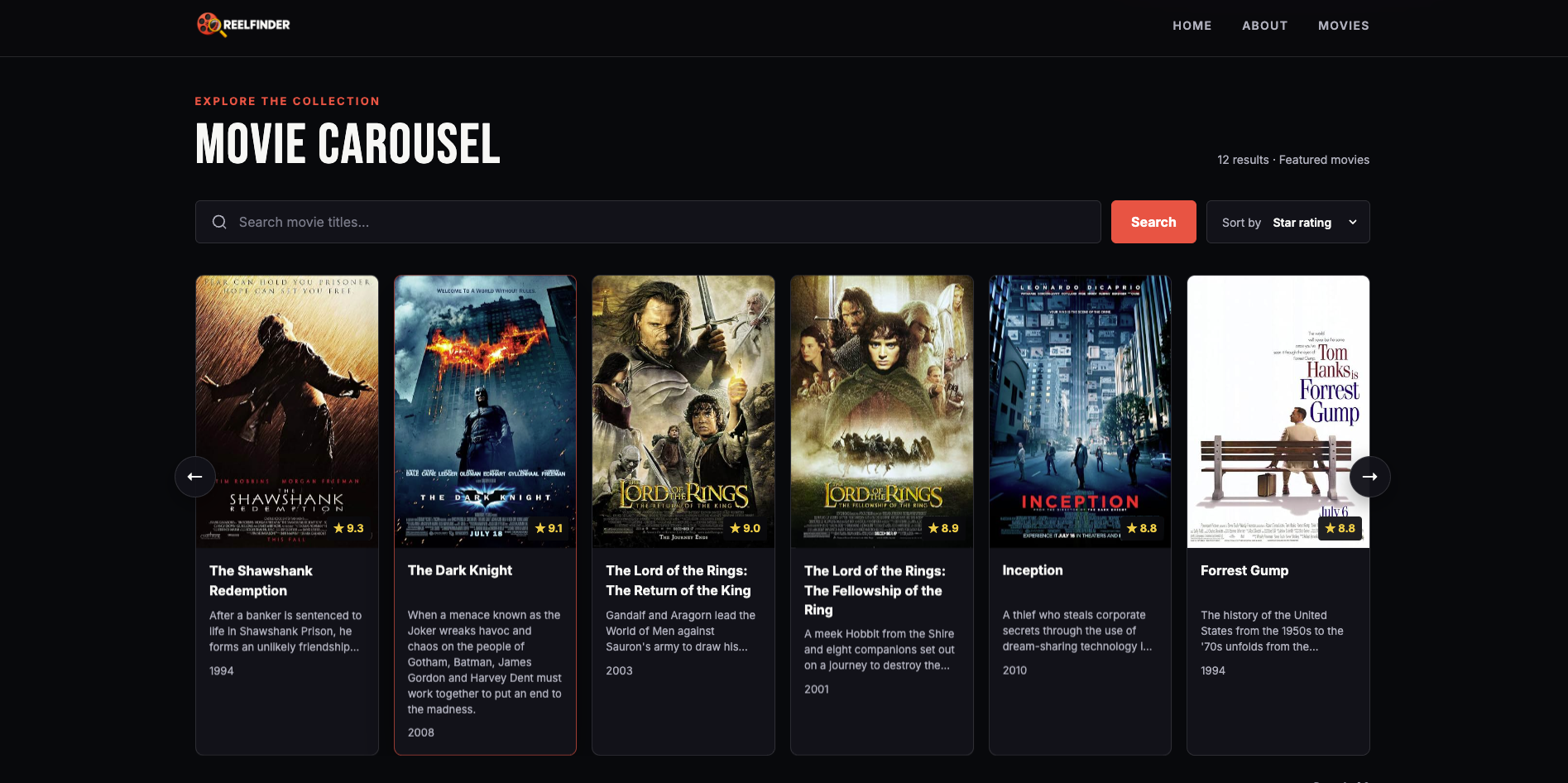This screenshot has height=783, width=1568.
Task: Focus the Search movie titles field
Action: 648,222
